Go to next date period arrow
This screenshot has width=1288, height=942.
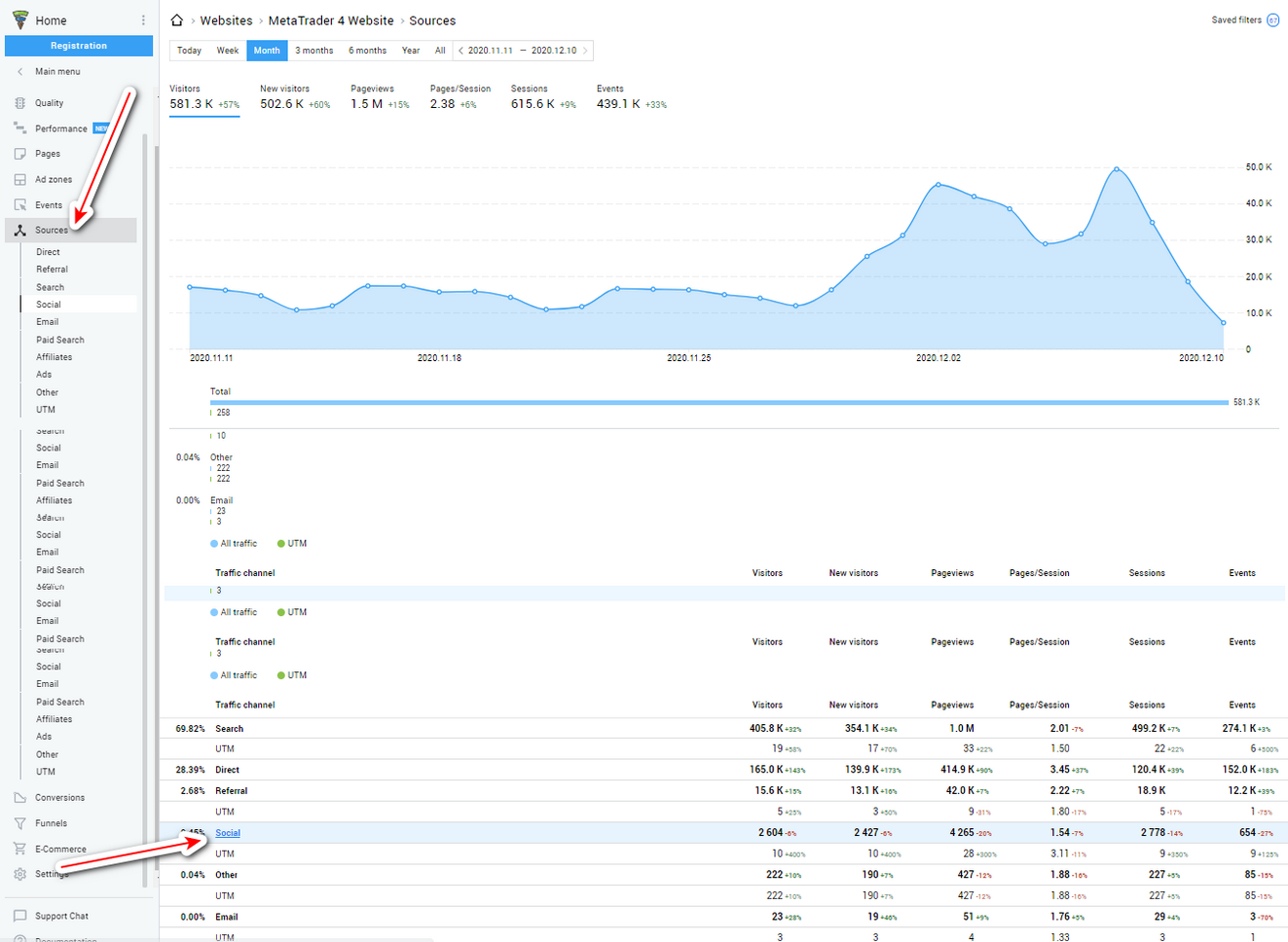tap(585, 51)
